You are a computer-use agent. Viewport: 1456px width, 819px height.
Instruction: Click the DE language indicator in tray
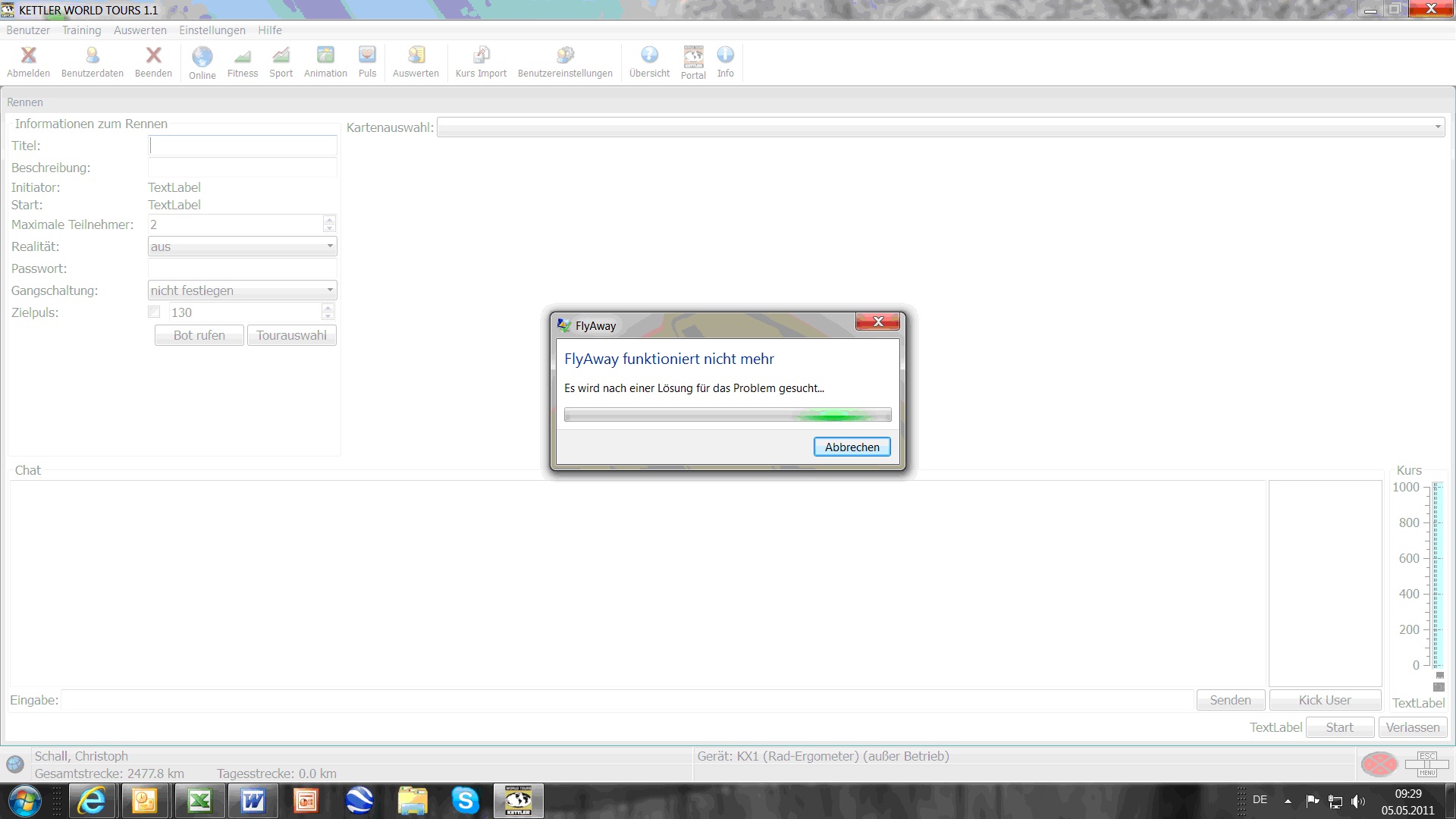click(1260, 800)
